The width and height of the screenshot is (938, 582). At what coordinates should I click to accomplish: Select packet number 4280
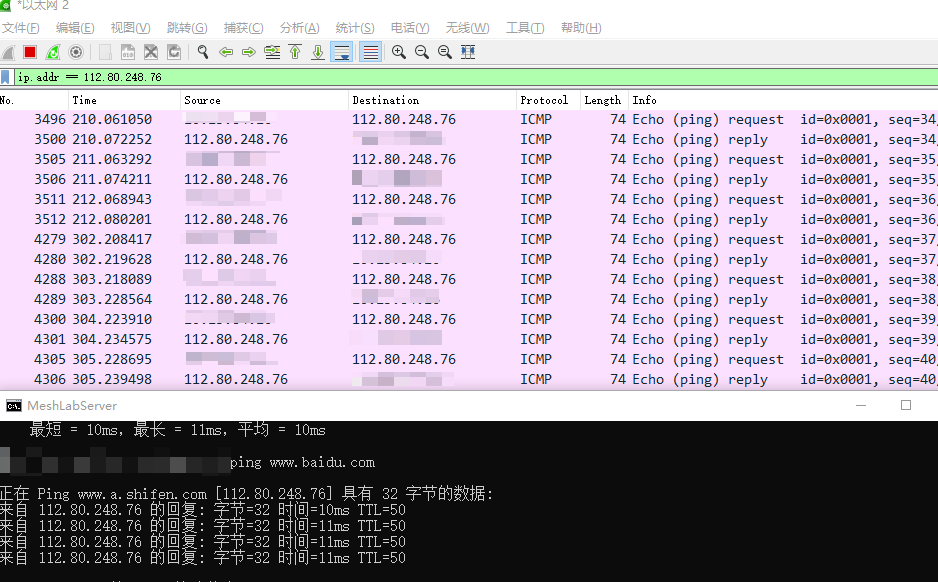pos(469,260)
